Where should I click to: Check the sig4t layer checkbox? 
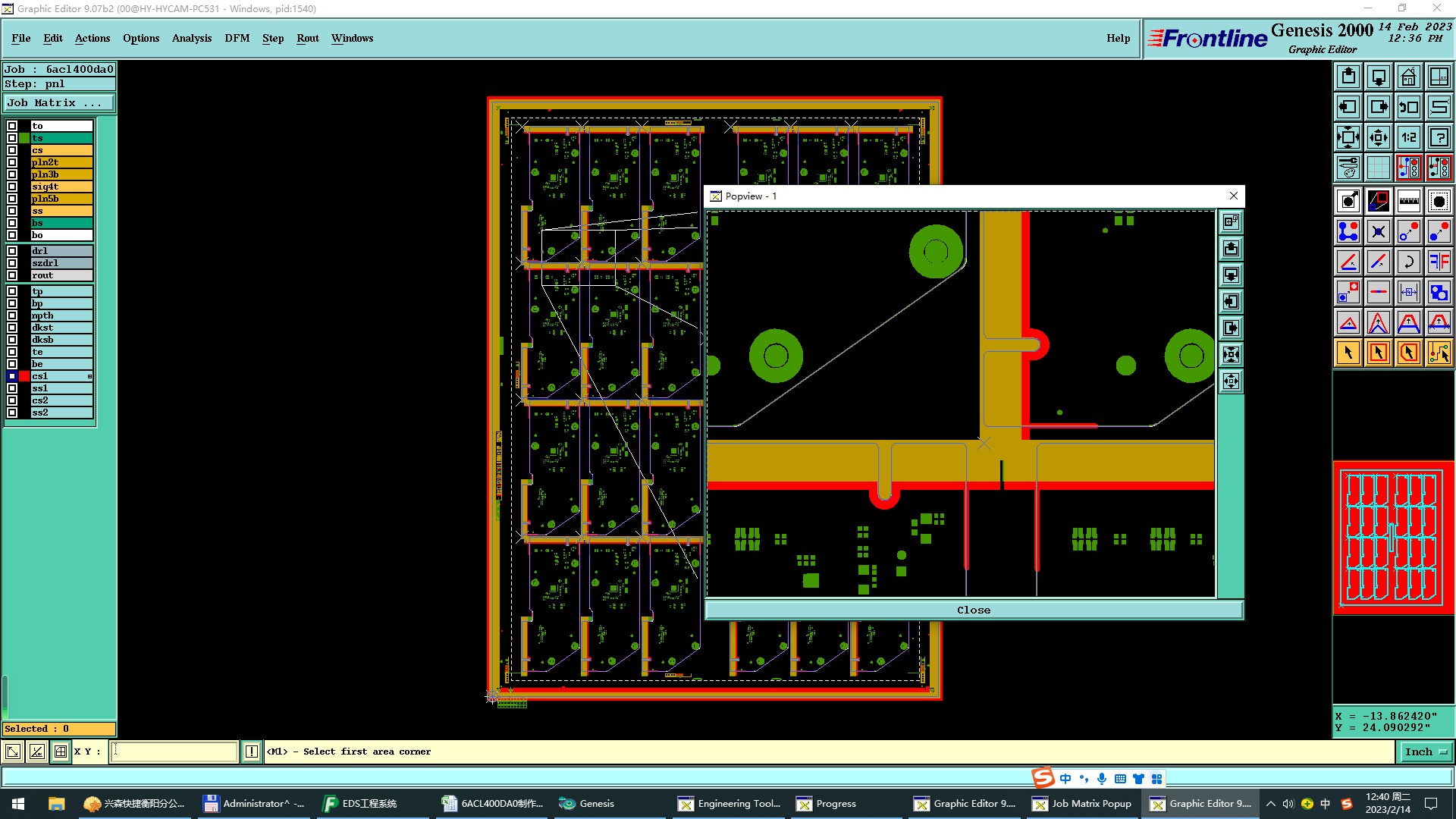click(12, 187)
